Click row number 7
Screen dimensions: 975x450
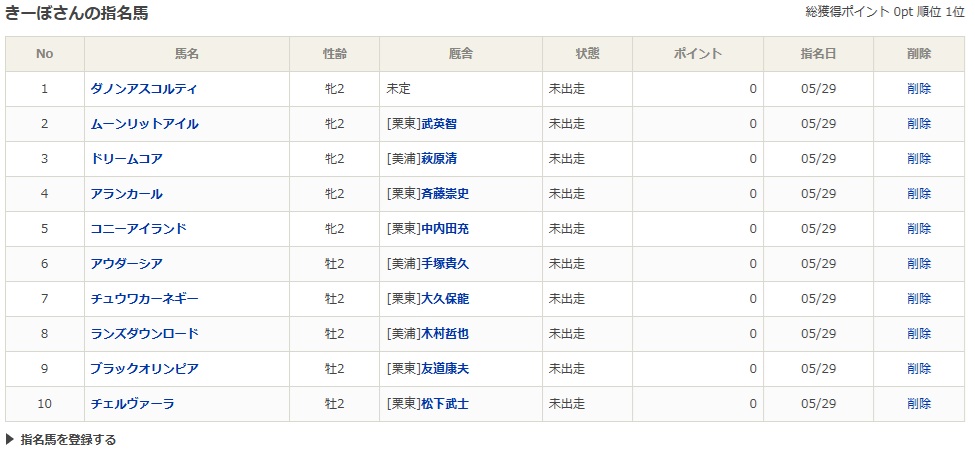click(x=45, y=299)
